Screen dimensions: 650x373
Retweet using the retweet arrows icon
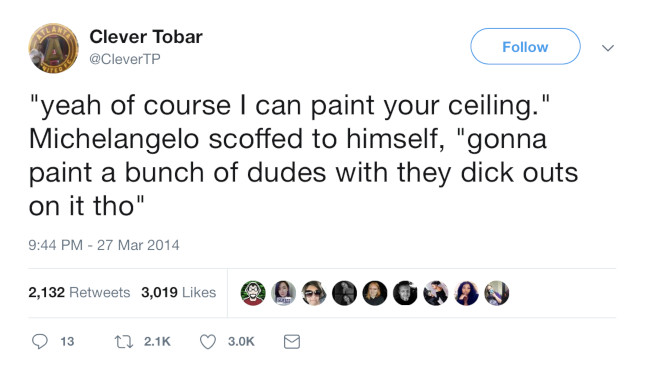click(124, 342)
